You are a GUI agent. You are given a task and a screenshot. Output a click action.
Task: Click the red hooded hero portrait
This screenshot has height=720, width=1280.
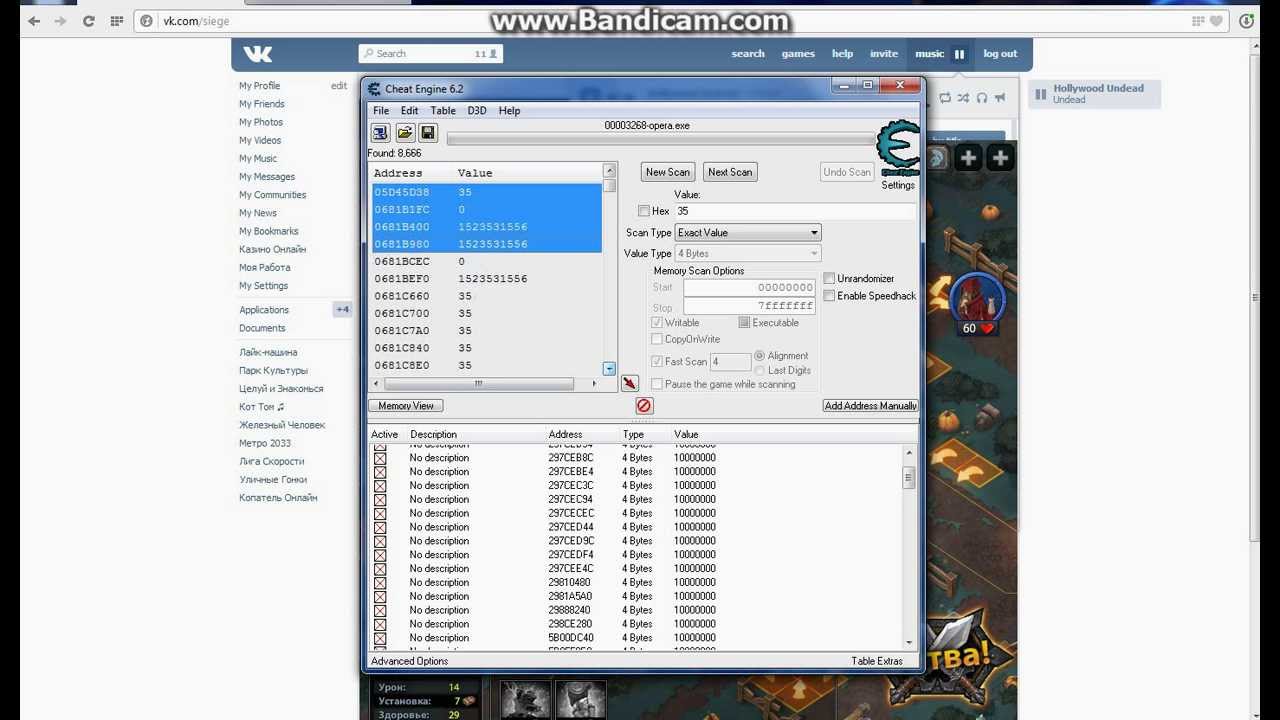point(978,299)
